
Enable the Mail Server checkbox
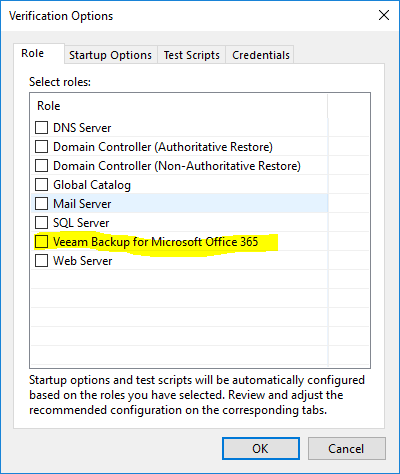click(41, 203)
